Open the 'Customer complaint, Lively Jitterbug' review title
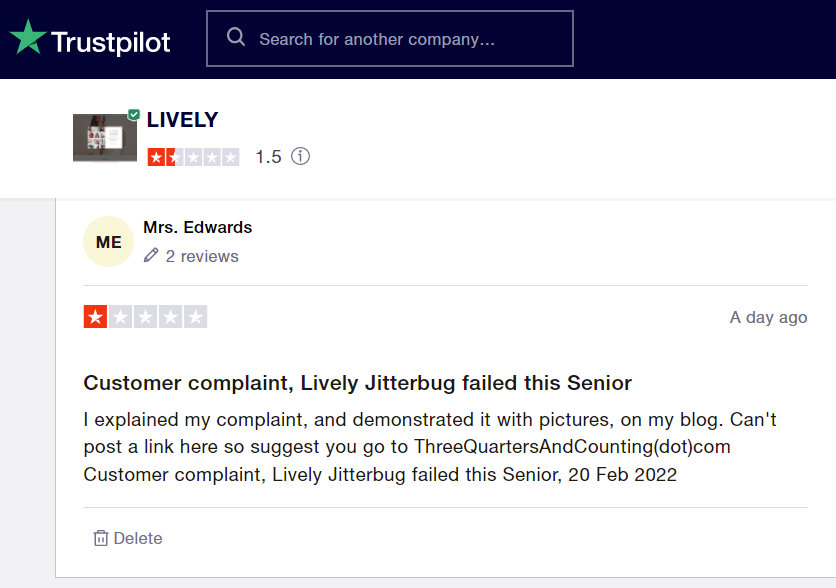This screenshot has width=836, height=588. [357, 383]
